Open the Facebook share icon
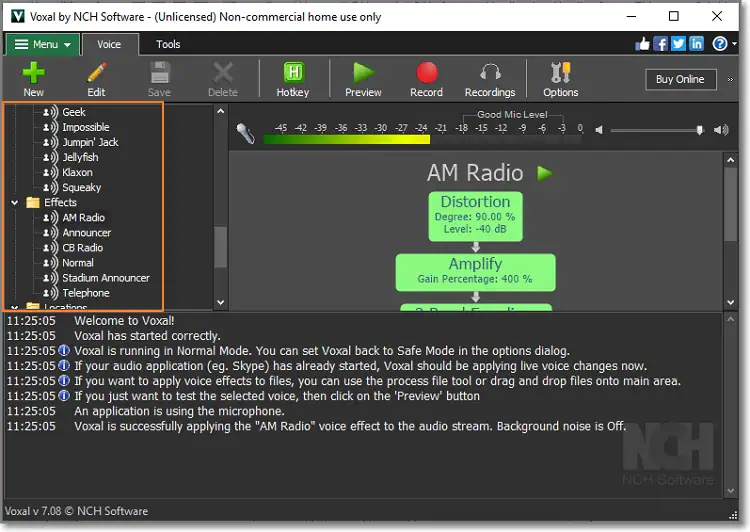750x532 pixels. point(661,44)
